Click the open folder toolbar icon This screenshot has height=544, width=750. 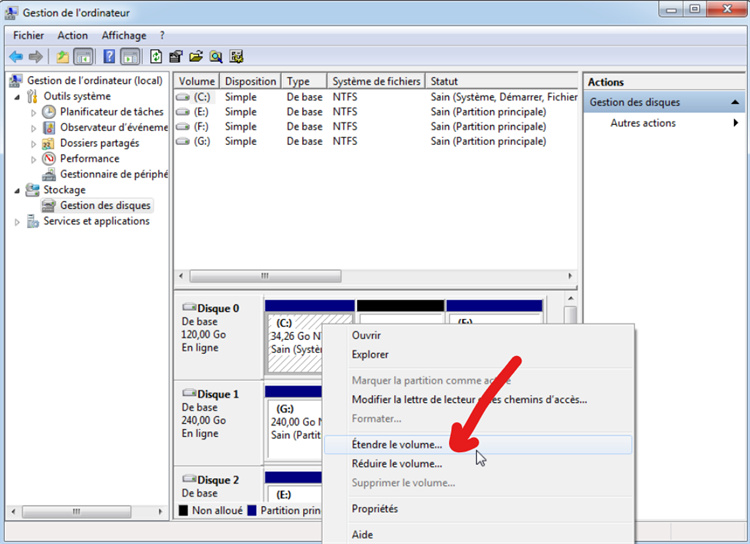coord(196,57)
